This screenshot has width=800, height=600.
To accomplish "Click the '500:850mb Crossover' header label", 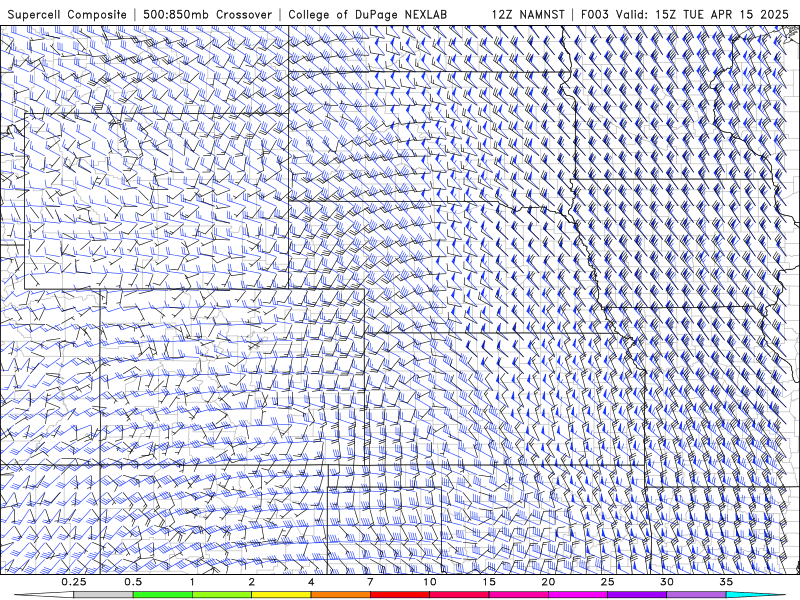I will coord(208,14).
